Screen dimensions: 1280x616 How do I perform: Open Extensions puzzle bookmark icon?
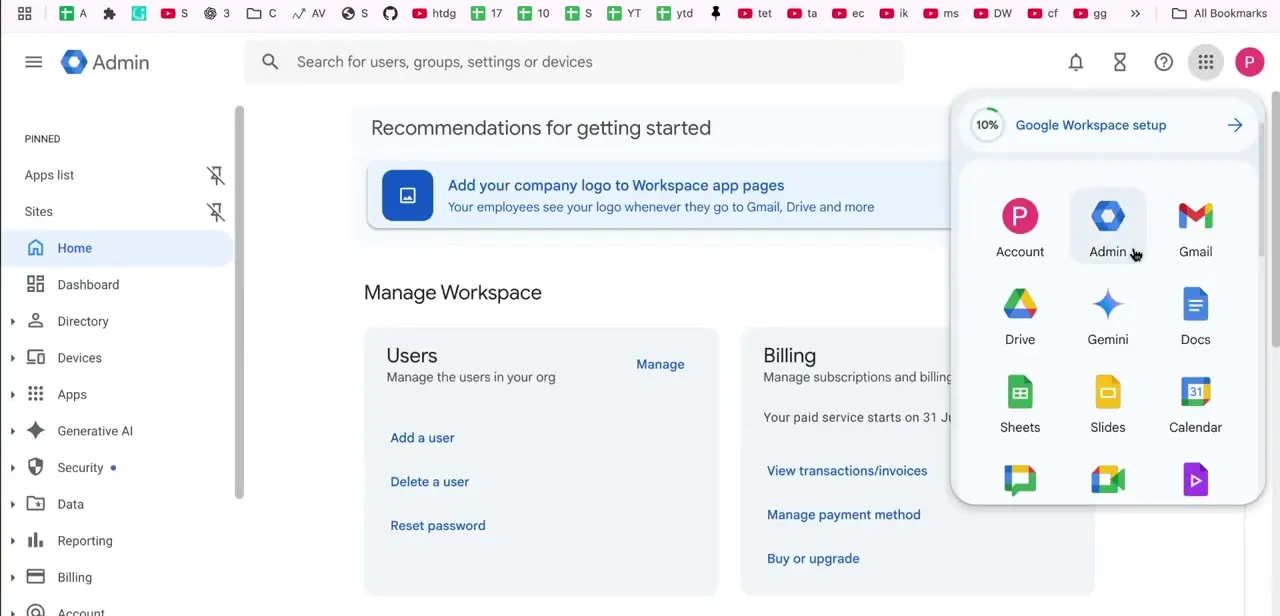tap(110, 13)
